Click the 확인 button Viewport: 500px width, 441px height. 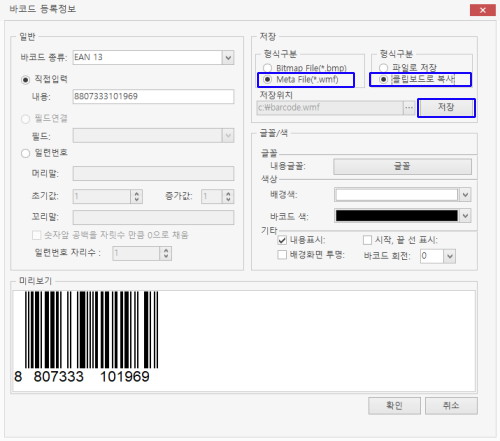pos(394,406)
